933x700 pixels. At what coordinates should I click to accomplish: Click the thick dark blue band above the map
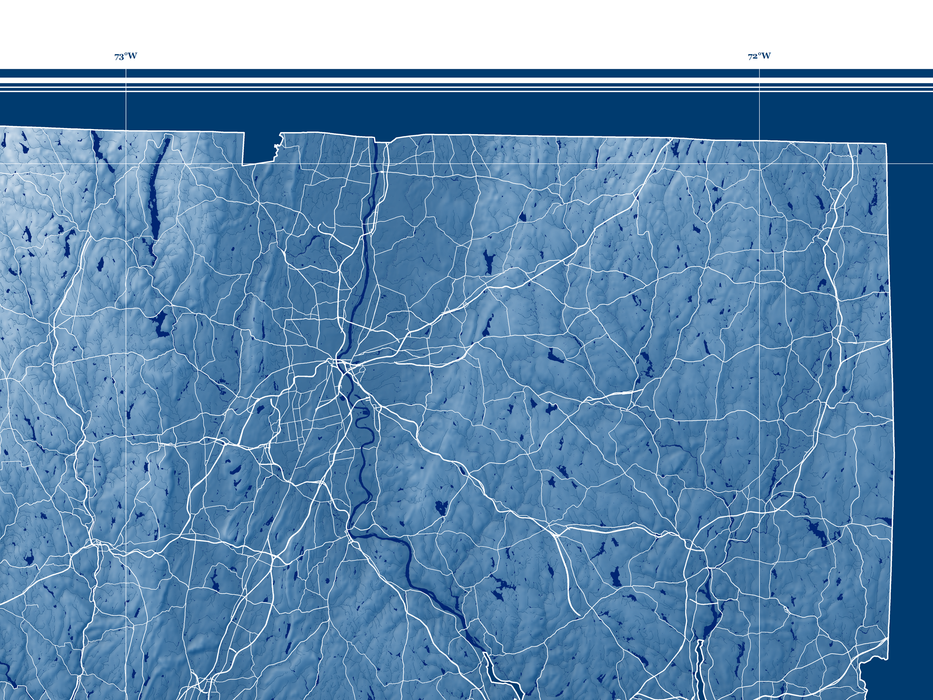[x=466, y=74]
